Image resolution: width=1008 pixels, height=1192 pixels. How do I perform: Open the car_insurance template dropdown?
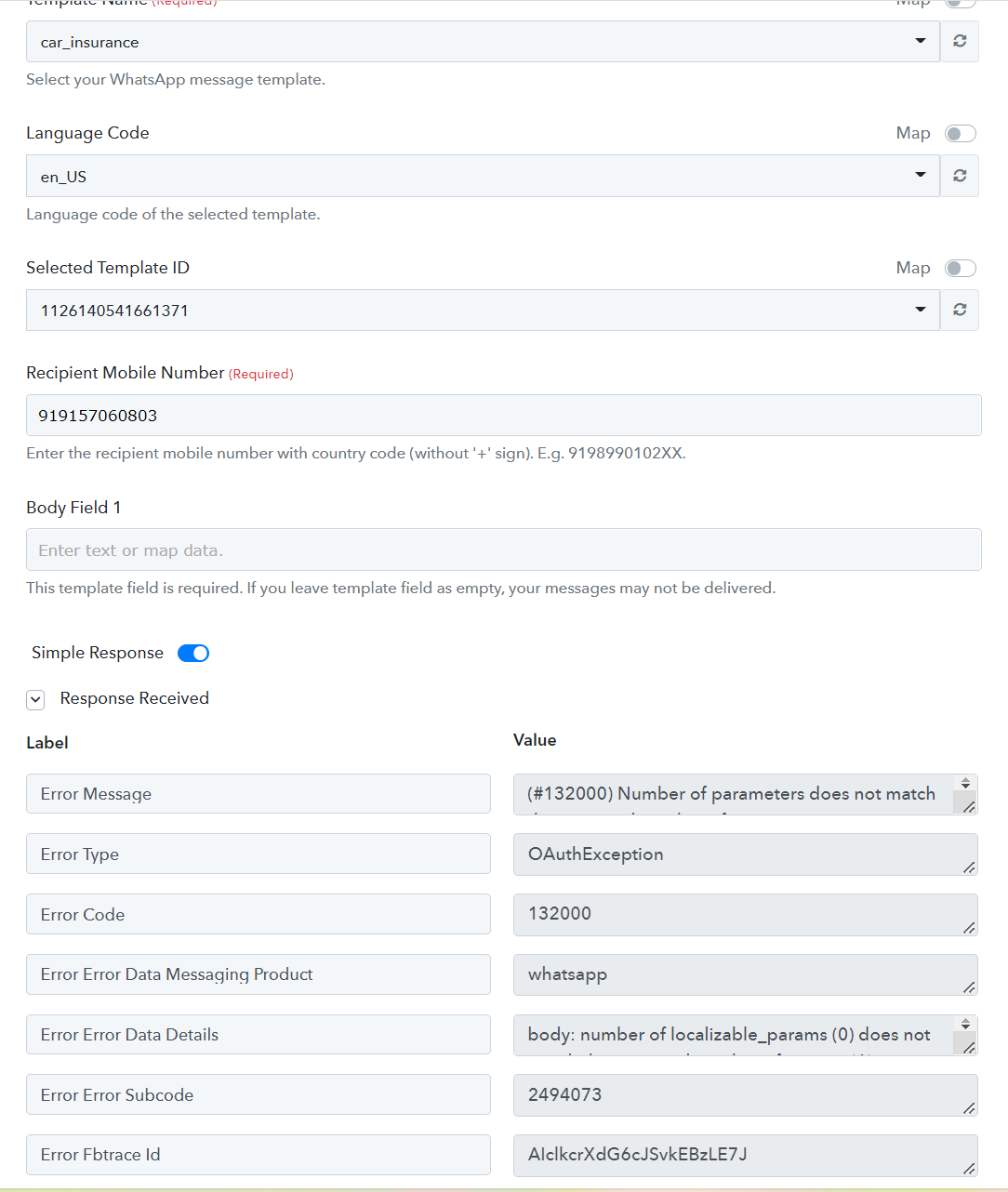[x=483, y=41]
